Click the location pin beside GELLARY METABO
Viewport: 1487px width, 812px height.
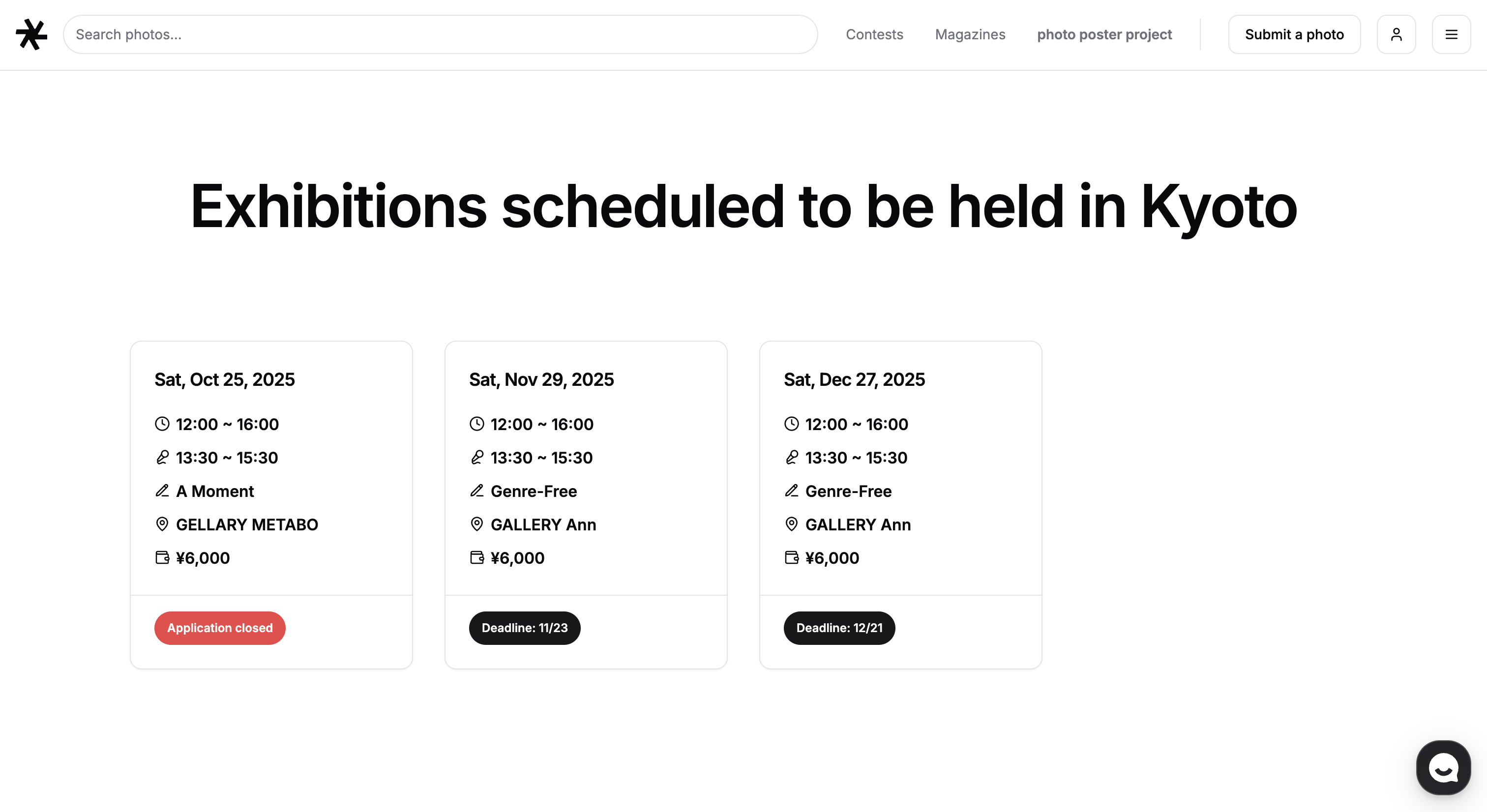pyautogui.click(x=162, y=524)
